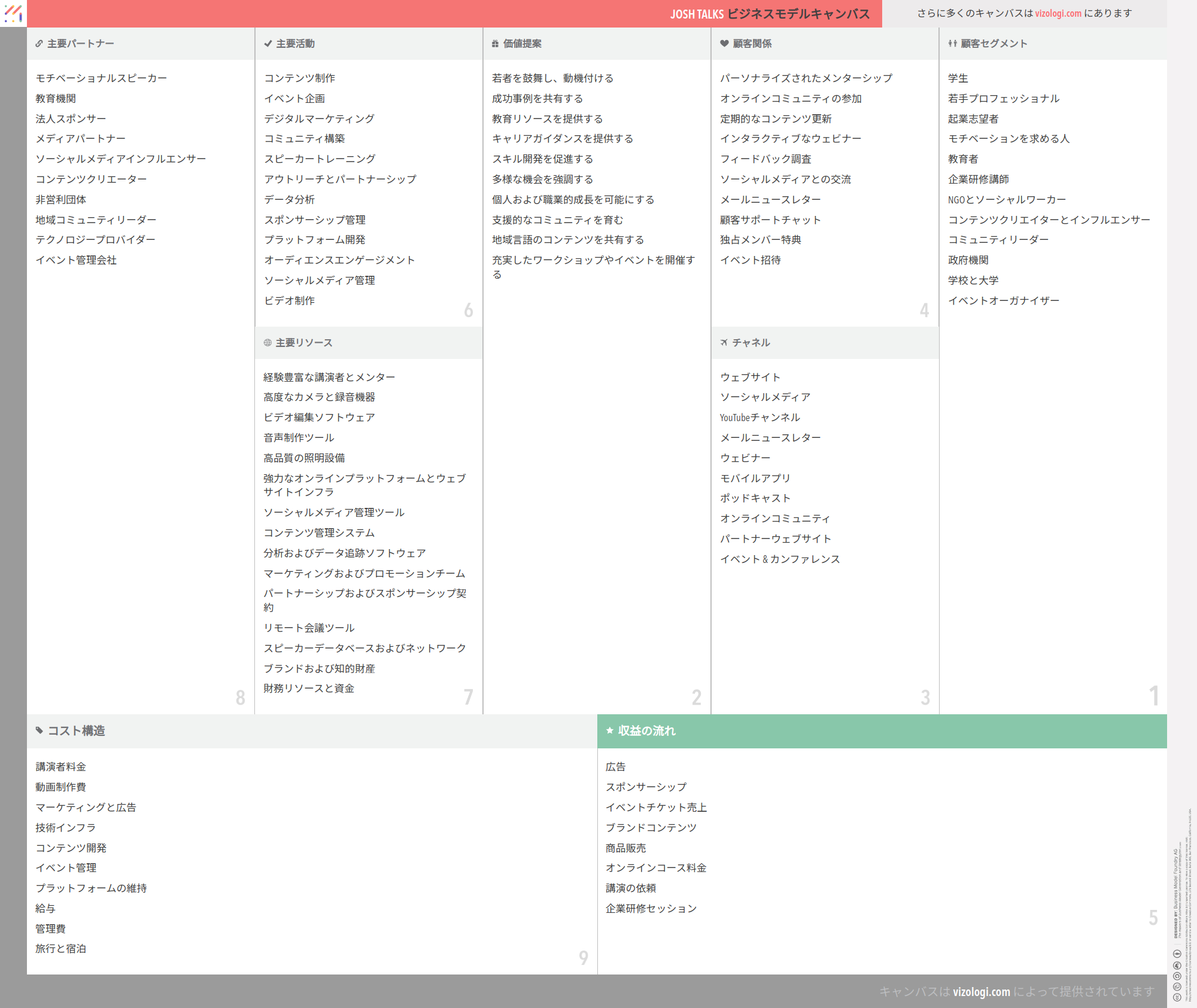
Task: Click the Creative Commons license icon at bottom right
Action: pos(1177,997)
